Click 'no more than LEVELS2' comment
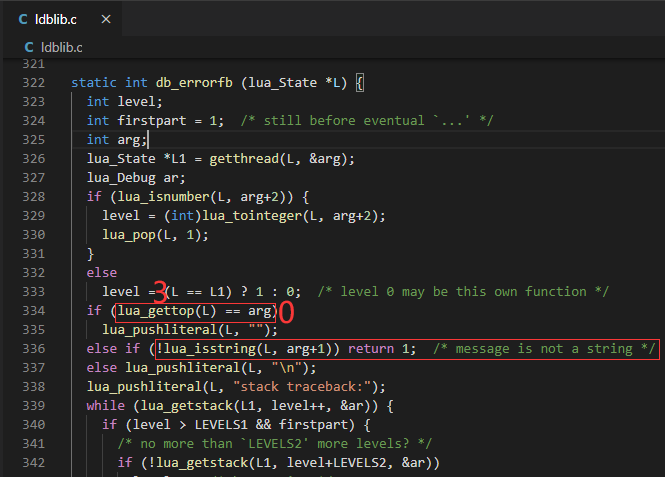 (x=274, y=444)
